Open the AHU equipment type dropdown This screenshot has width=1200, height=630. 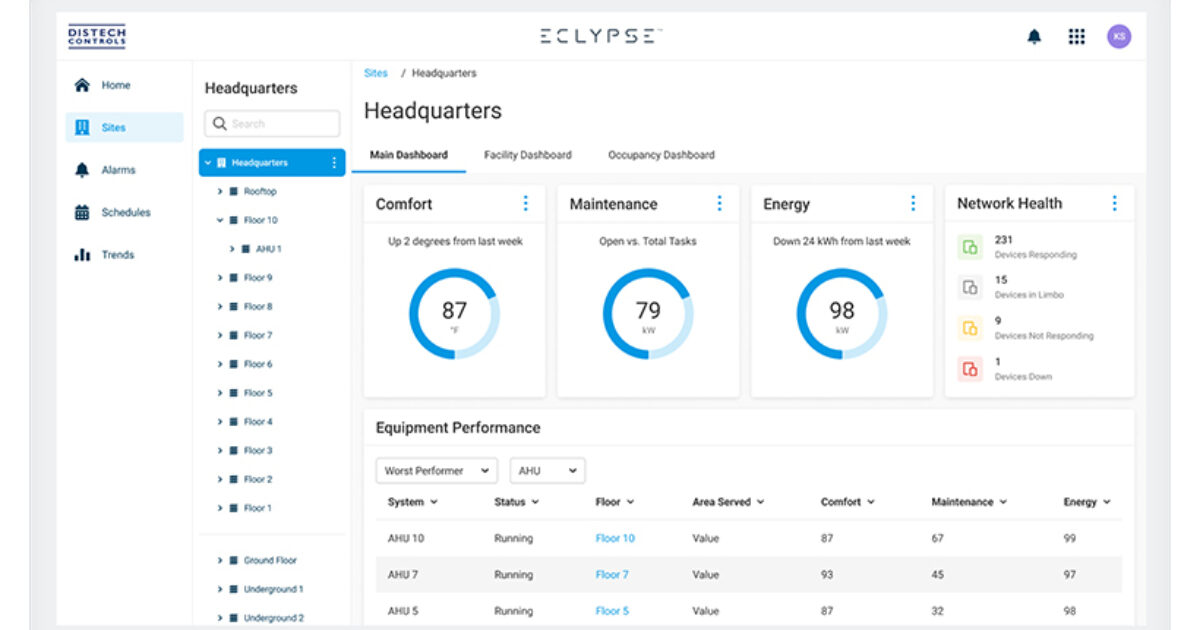tap(548, 470)
